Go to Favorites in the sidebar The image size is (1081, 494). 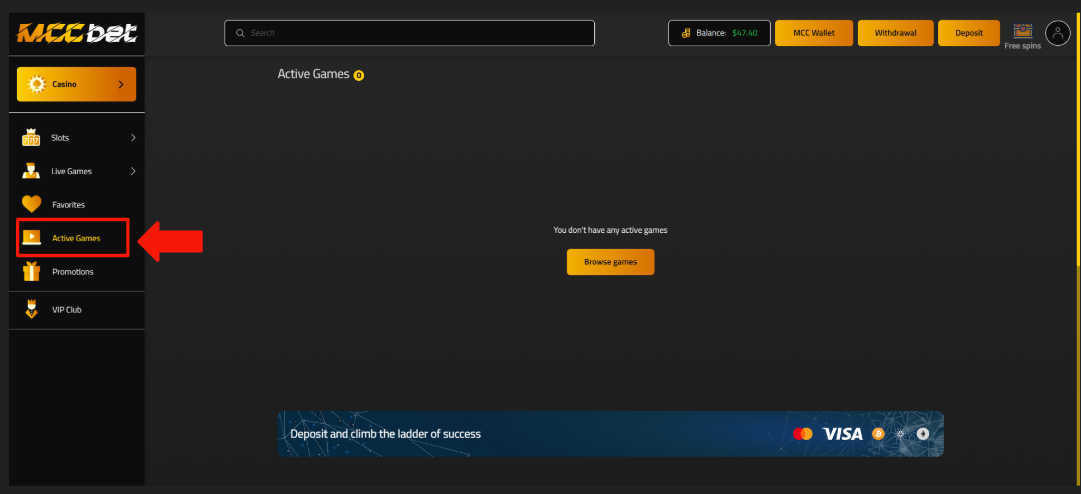68,204
